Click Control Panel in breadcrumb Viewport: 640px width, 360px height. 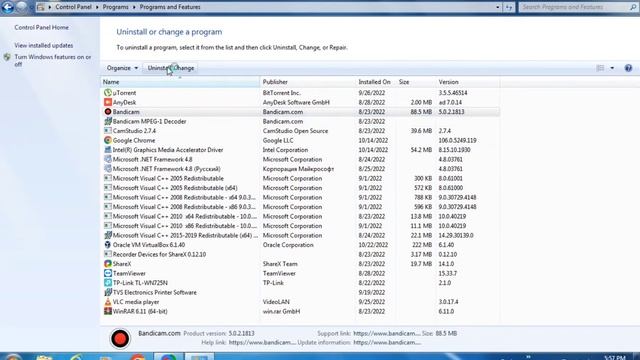[73, 7]
